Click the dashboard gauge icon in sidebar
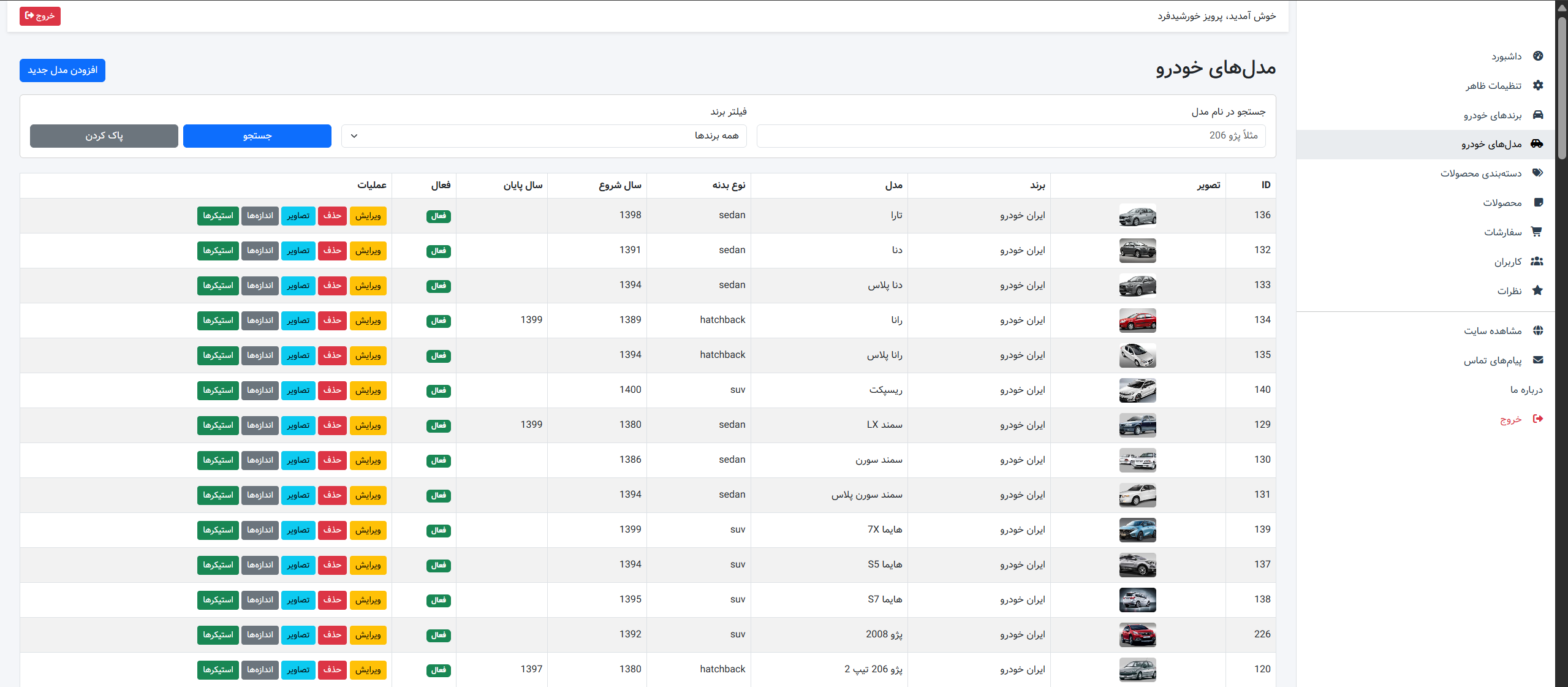Image resolution: width=1568 pixels, height=687 pixels. (1537, 56)
